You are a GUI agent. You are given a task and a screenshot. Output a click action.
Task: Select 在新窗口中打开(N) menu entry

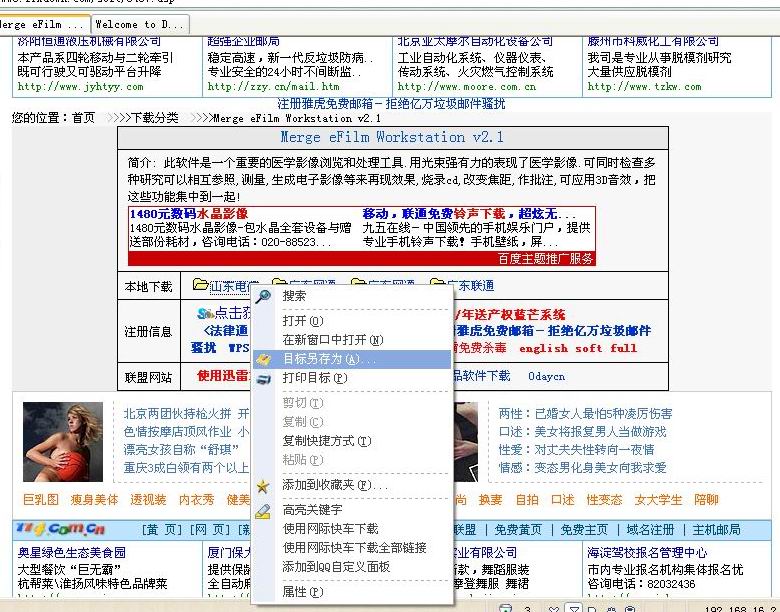pyautogui.click(x=352, y=340)
